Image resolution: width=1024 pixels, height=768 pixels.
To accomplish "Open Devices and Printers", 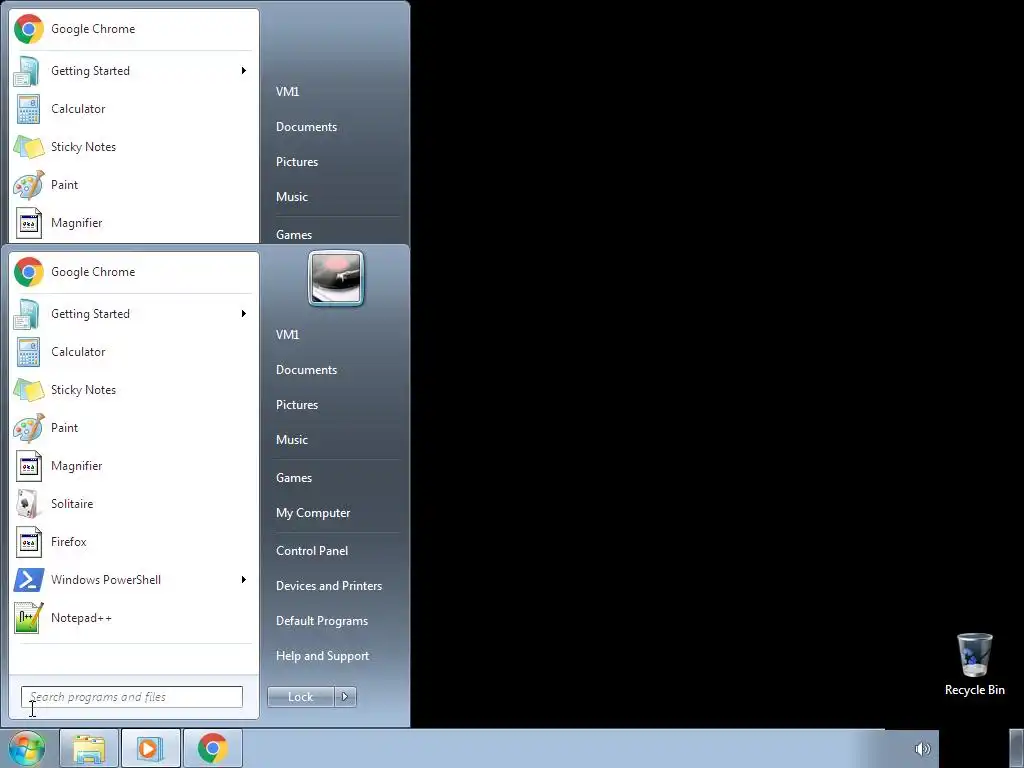I will tap(328, 586).
